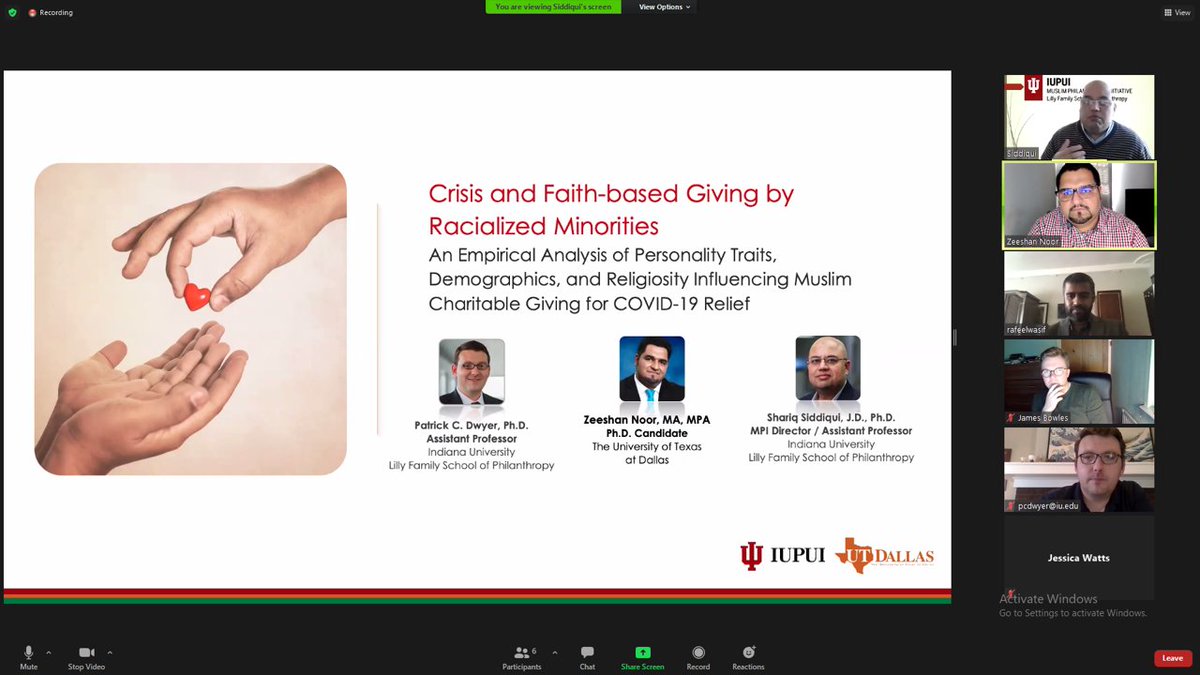Select the Jessica Watts participant tile
Screen dimensions: 1200x675
click(1079, 558)
